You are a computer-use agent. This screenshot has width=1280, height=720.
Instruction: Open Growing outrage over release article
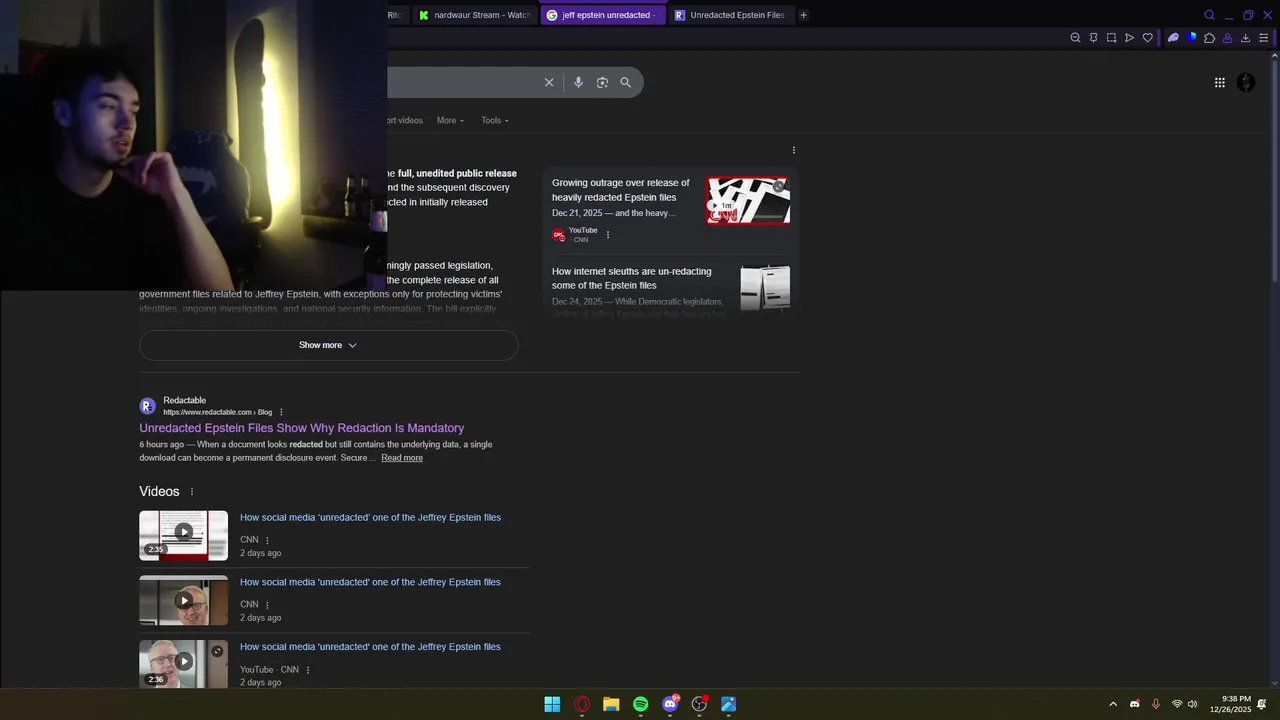[621, 190]
